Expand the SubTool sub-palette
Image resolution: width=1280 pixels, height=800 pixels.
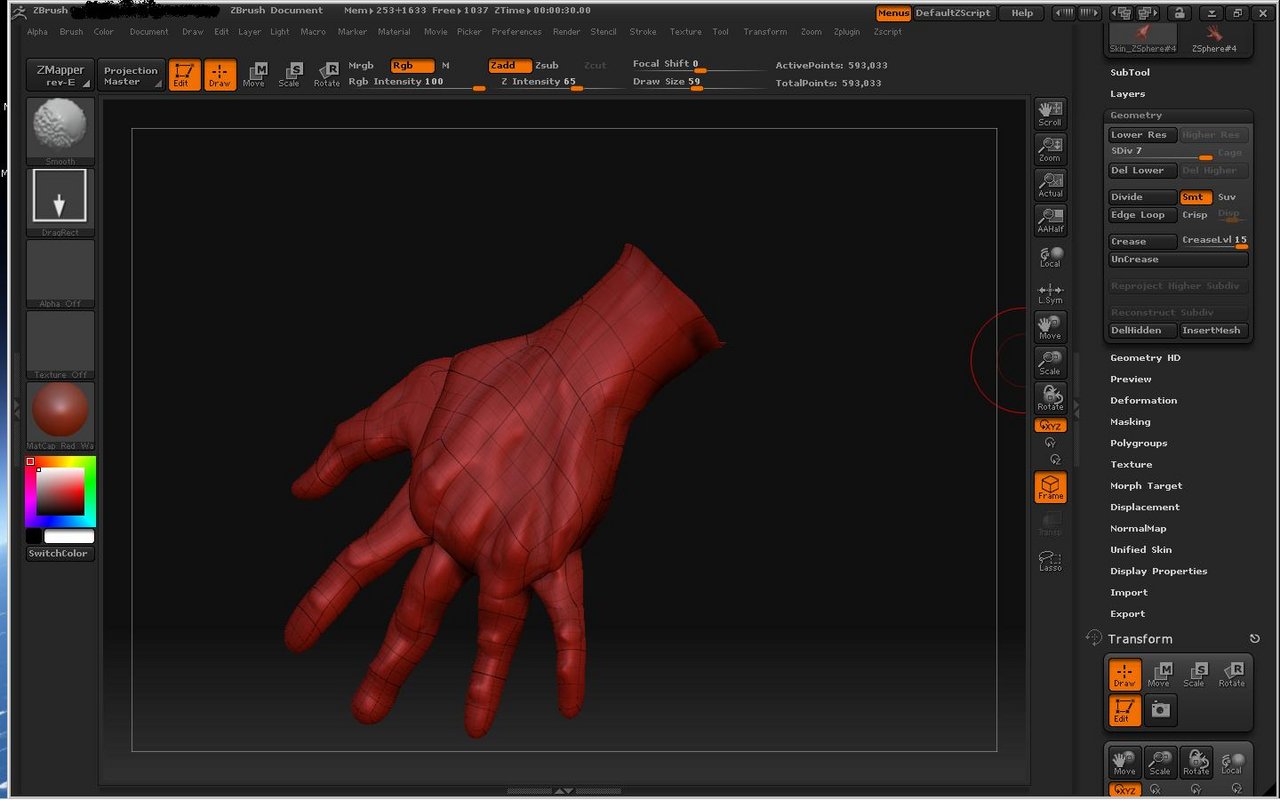click(x=1130, y=72)
